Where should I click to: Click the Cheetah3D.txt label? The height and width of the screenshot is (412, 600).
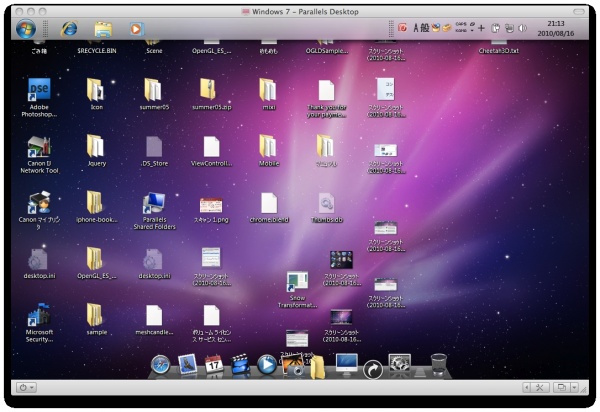point(499,50)
